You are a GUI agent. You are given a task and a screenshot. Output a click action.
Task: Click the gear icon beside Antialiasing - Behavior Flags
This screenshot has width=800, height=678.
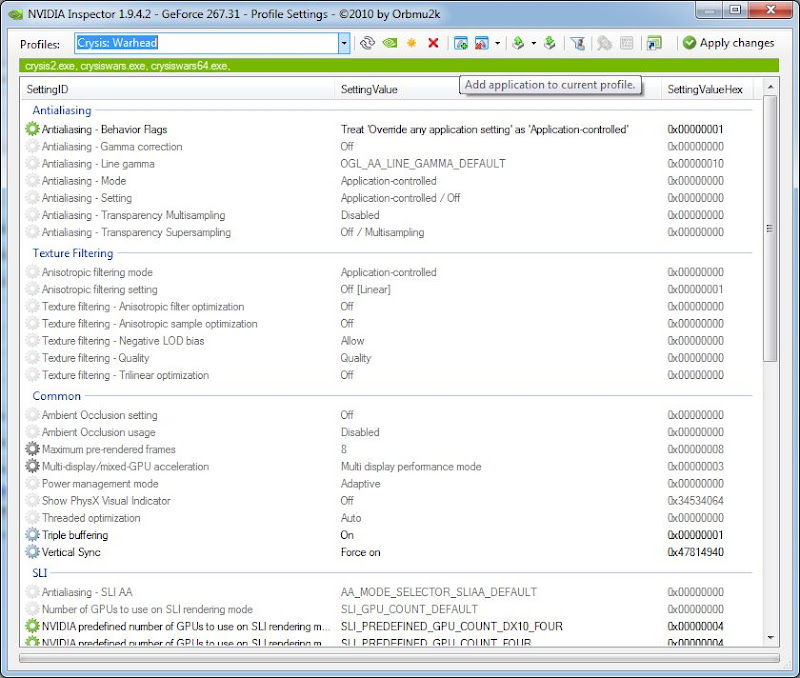pyautogui.click(x=32, y=129)
